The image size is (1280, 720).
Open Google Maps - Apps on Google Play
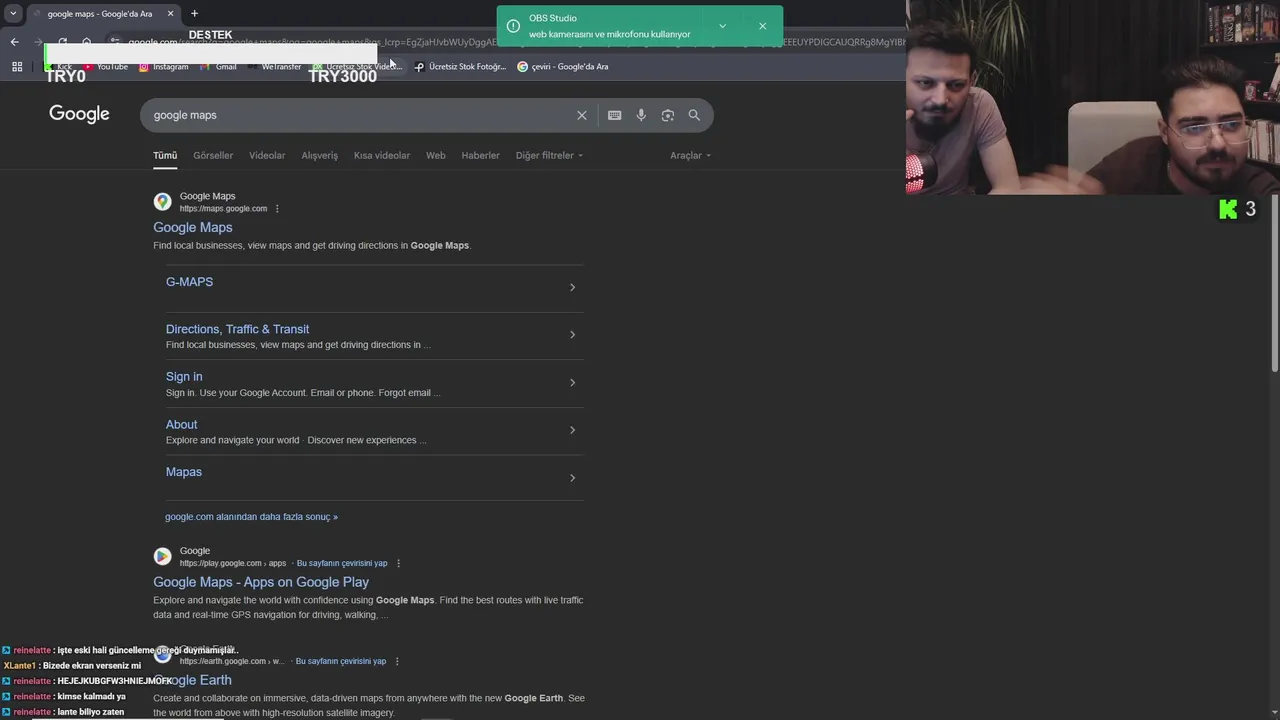point(261,582)
